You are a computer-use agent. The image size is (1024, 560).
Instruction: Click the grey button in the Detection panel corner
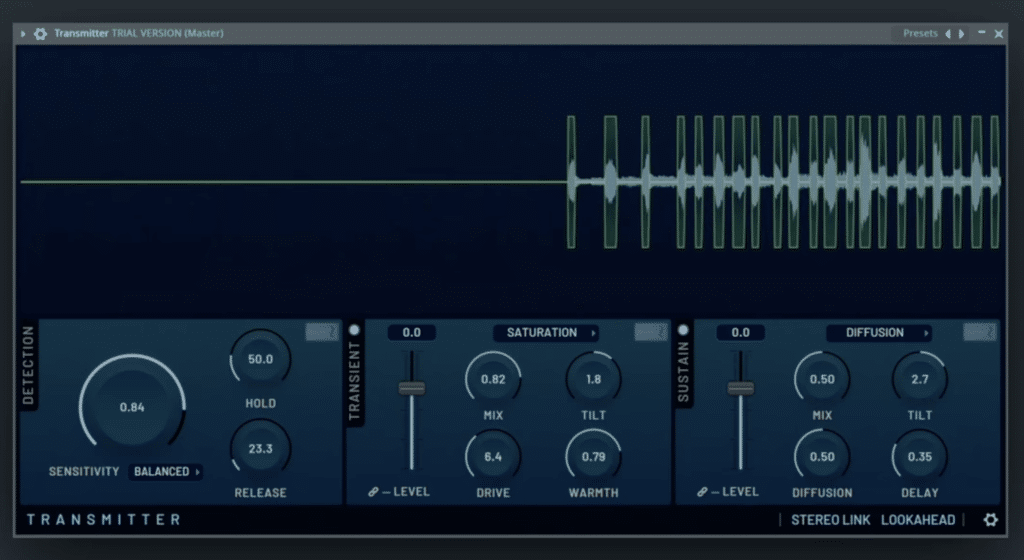322,332
